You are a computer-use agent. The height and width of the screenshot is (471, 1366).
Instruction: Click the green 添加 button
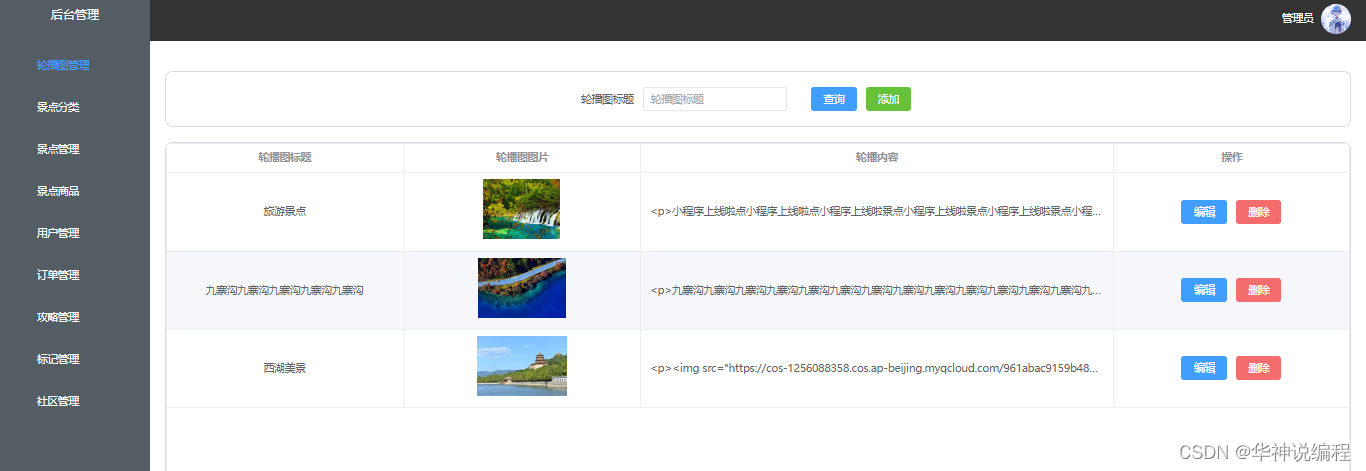click(x=888, y=99)
